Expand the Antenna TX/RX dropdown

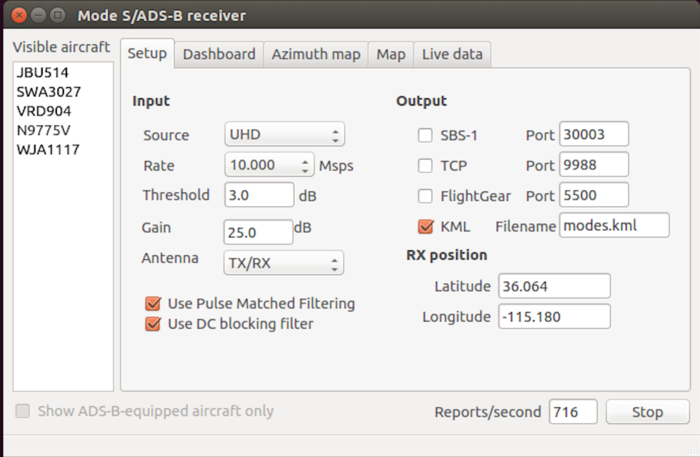(x=283, y=263)
